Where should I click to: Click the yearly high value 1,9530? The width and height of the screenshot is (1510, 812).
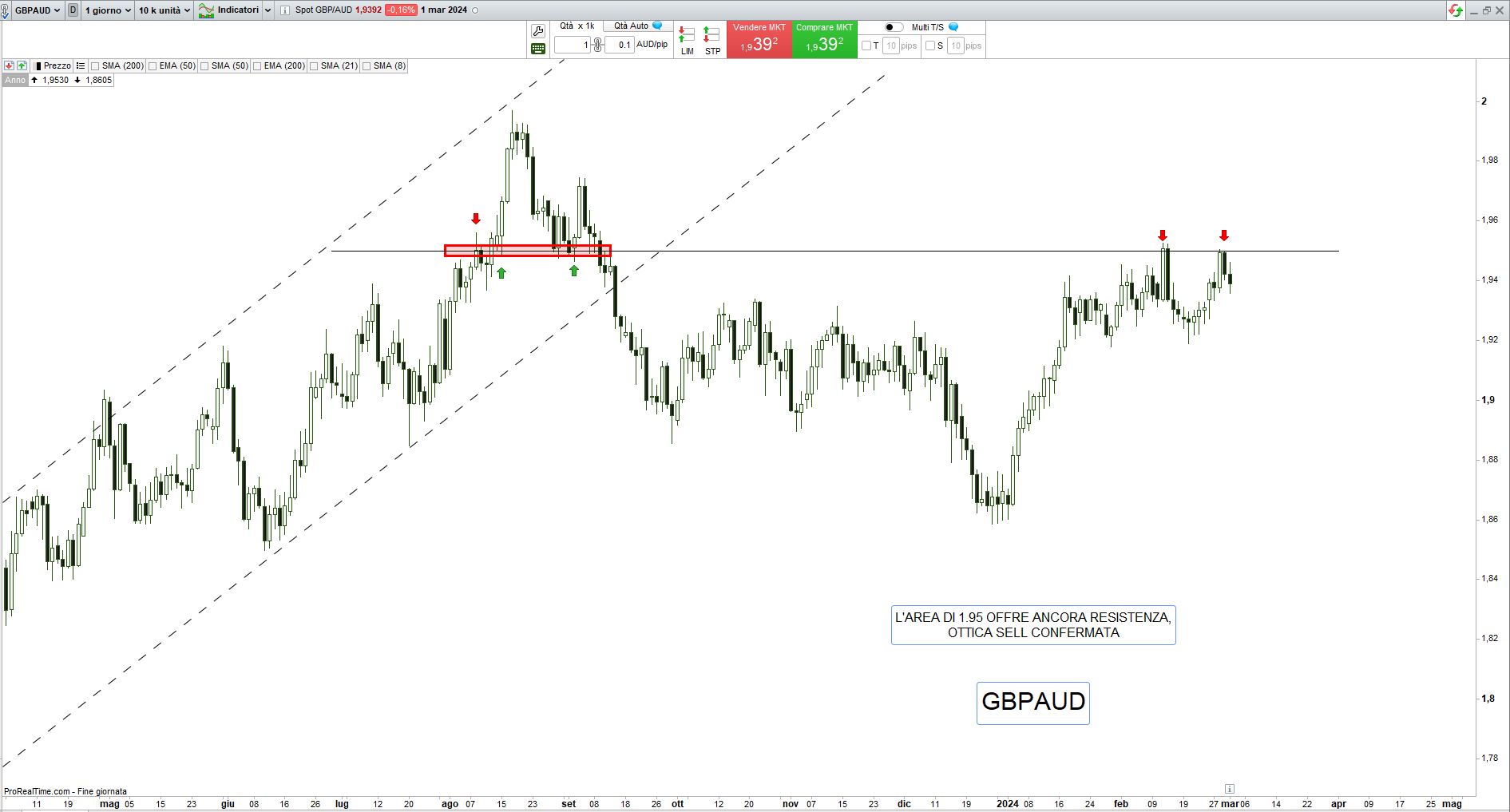55,81
